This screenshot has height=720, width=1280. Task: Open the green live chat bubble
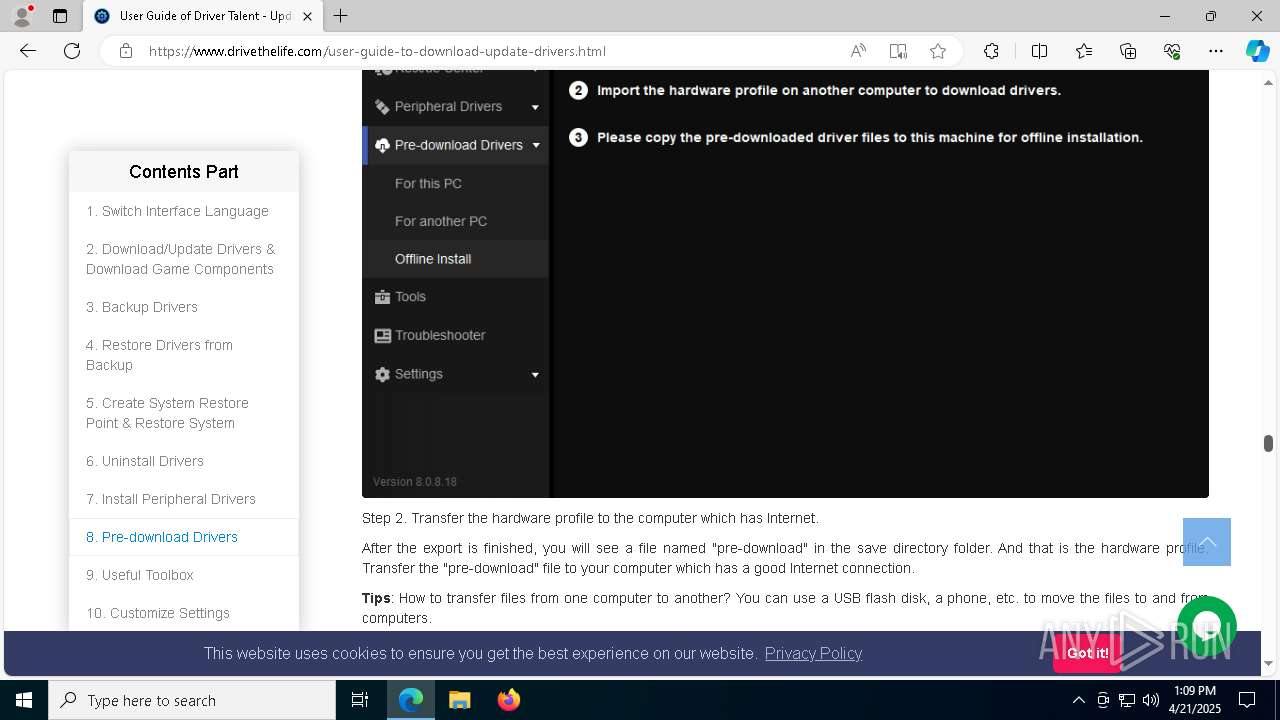1207,626
